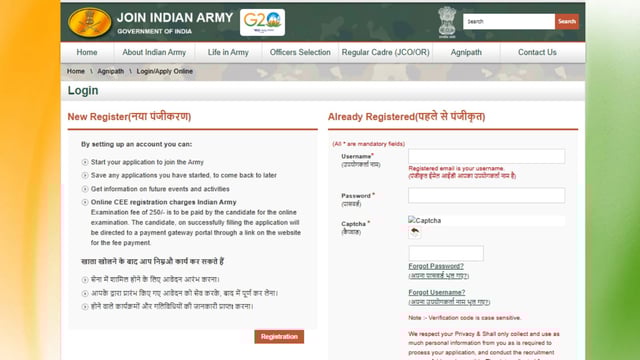
Task: Open the Home menu item
Action: tap(87, 52)
